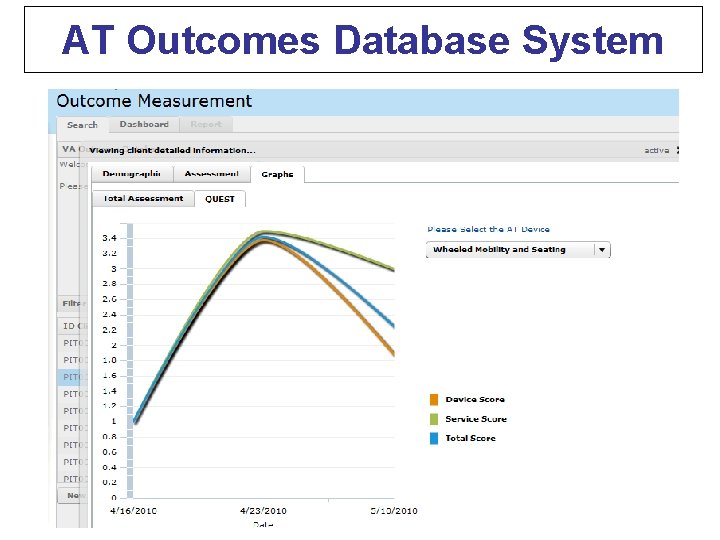
Task: Select the Assessment tab
Action: (212, 174)
